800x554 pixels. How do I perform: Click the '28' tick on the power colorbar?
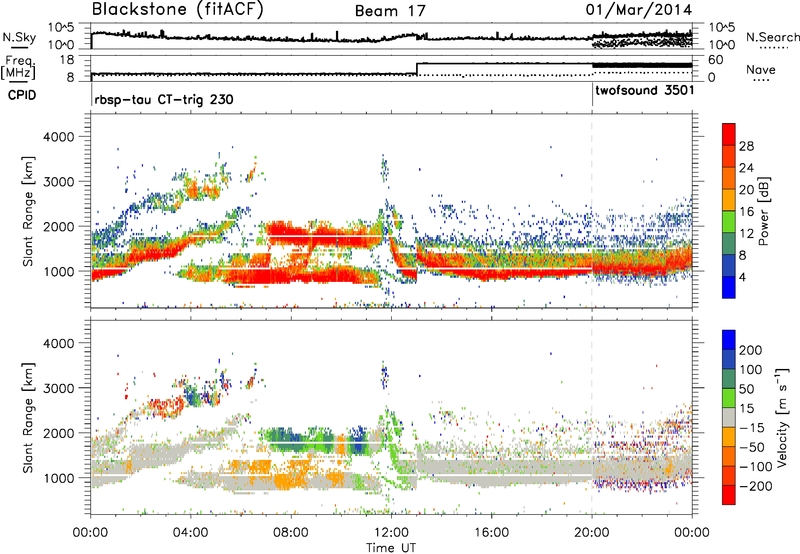tap(746, 146)
